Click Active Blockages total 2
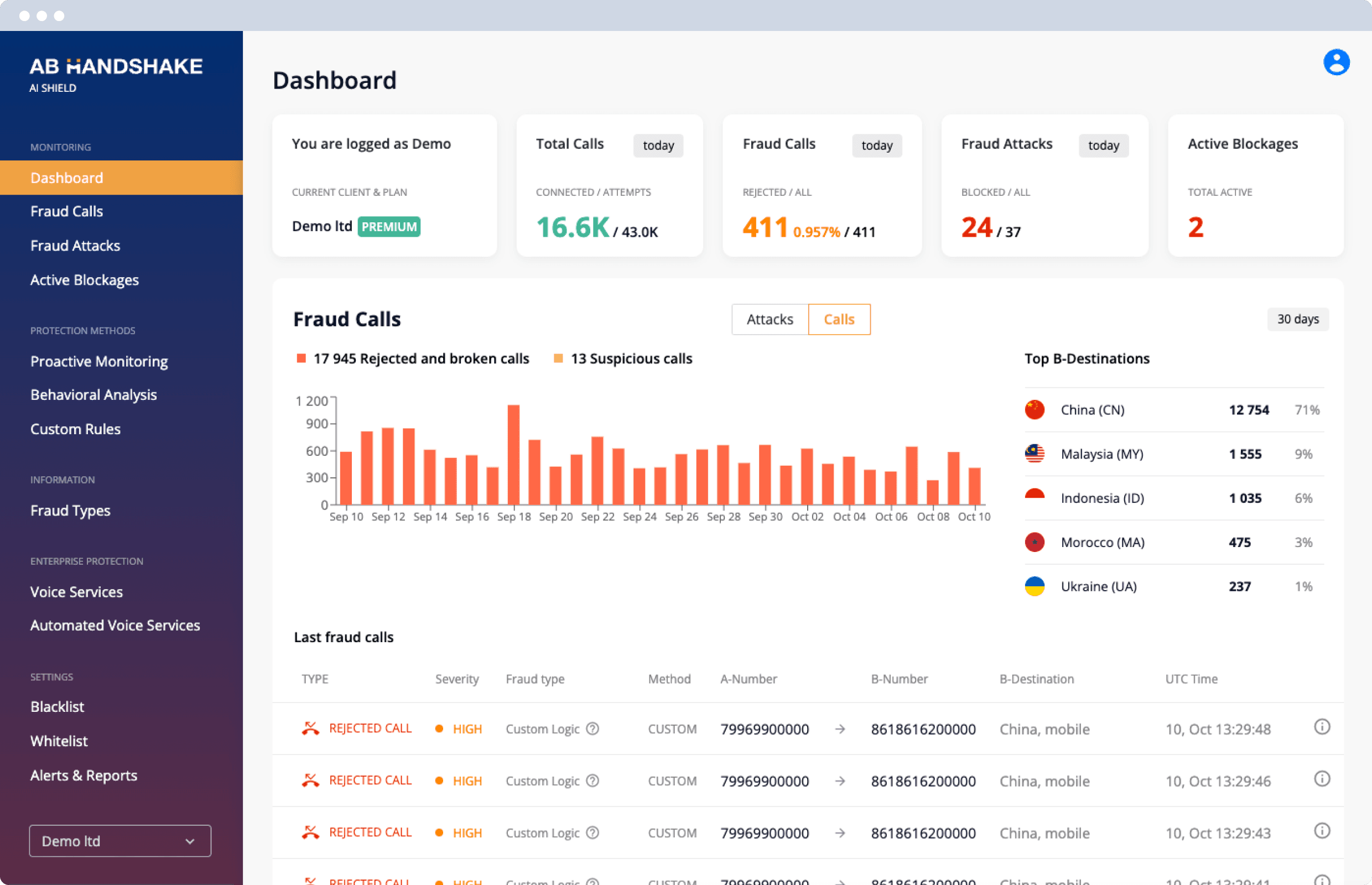The image size is (1372, 885). 1195,227
